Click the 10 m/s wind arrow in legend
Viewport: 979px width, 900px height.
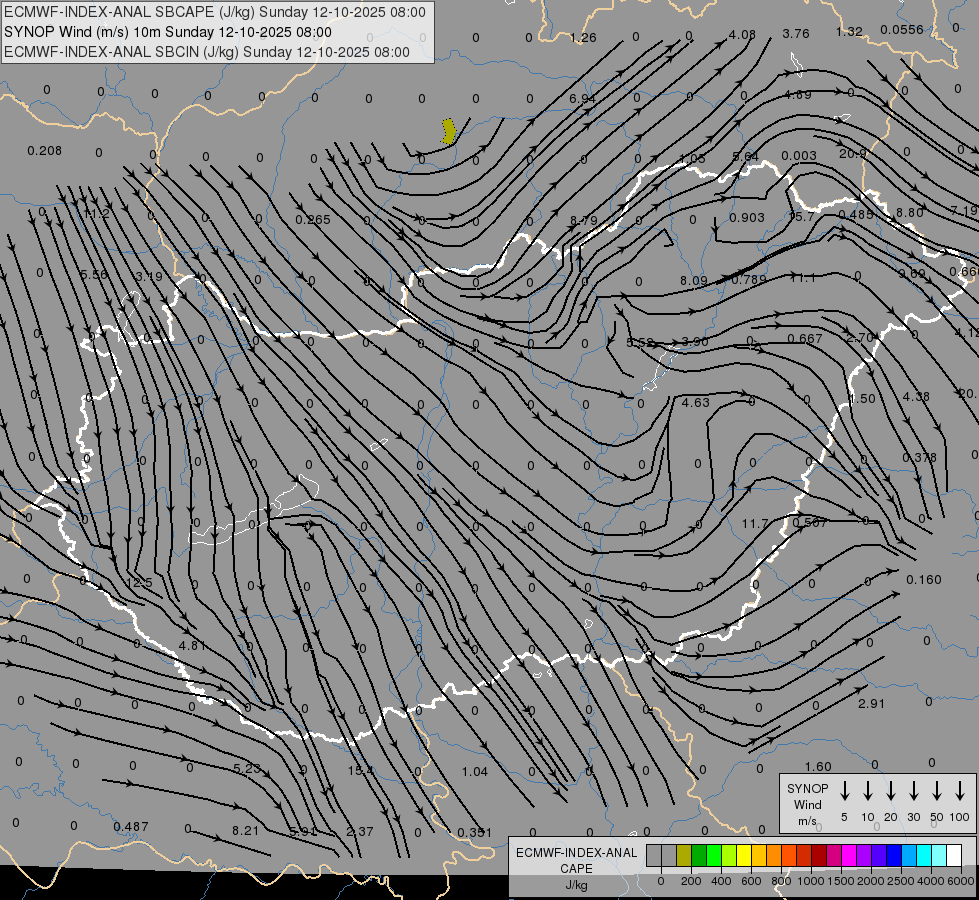[x=867, y=790]
